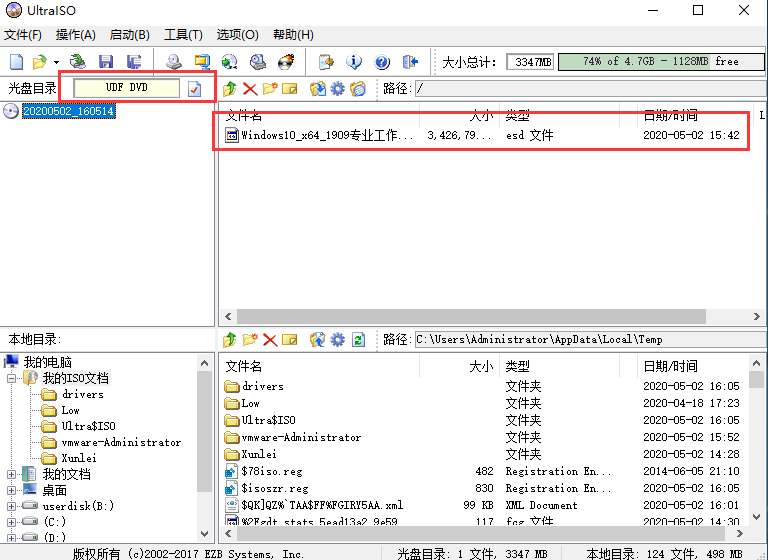Click the 大小总计 value box 3347MB
768x560 pixels.
click(x=530, y=62)
